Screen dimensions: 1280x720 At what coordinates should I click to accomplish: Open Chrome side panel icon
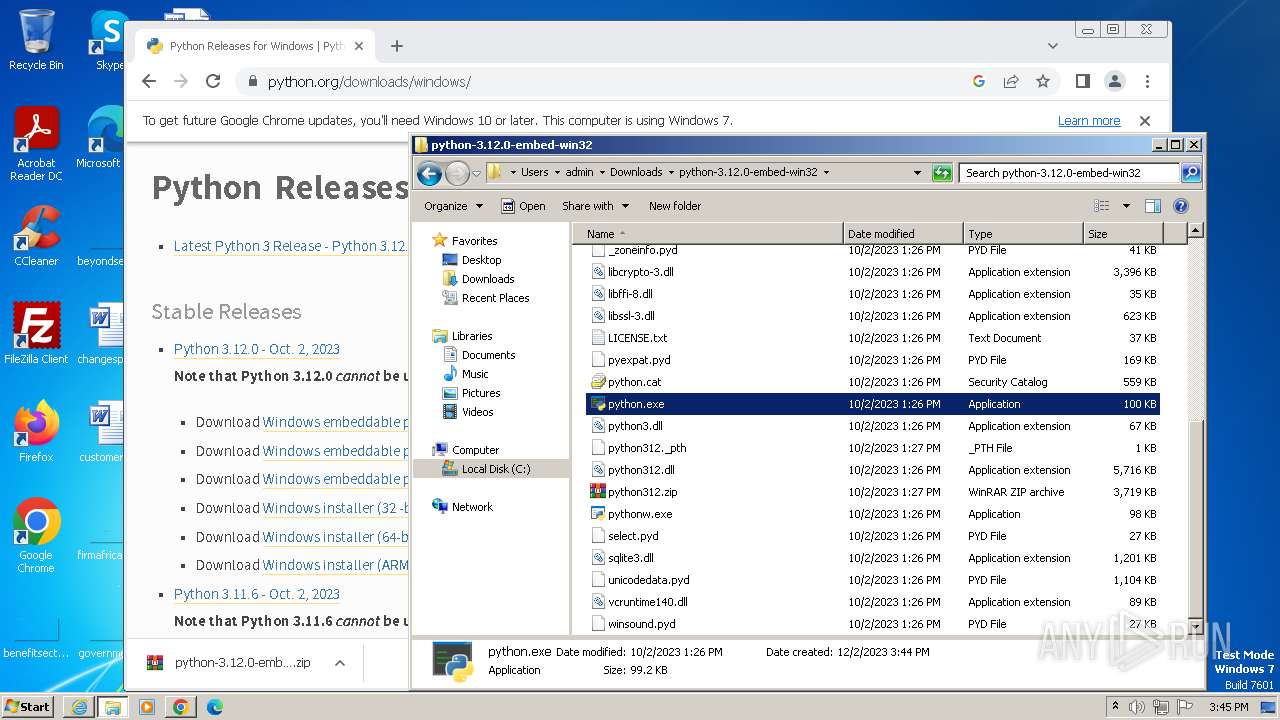pos(1082,82)
